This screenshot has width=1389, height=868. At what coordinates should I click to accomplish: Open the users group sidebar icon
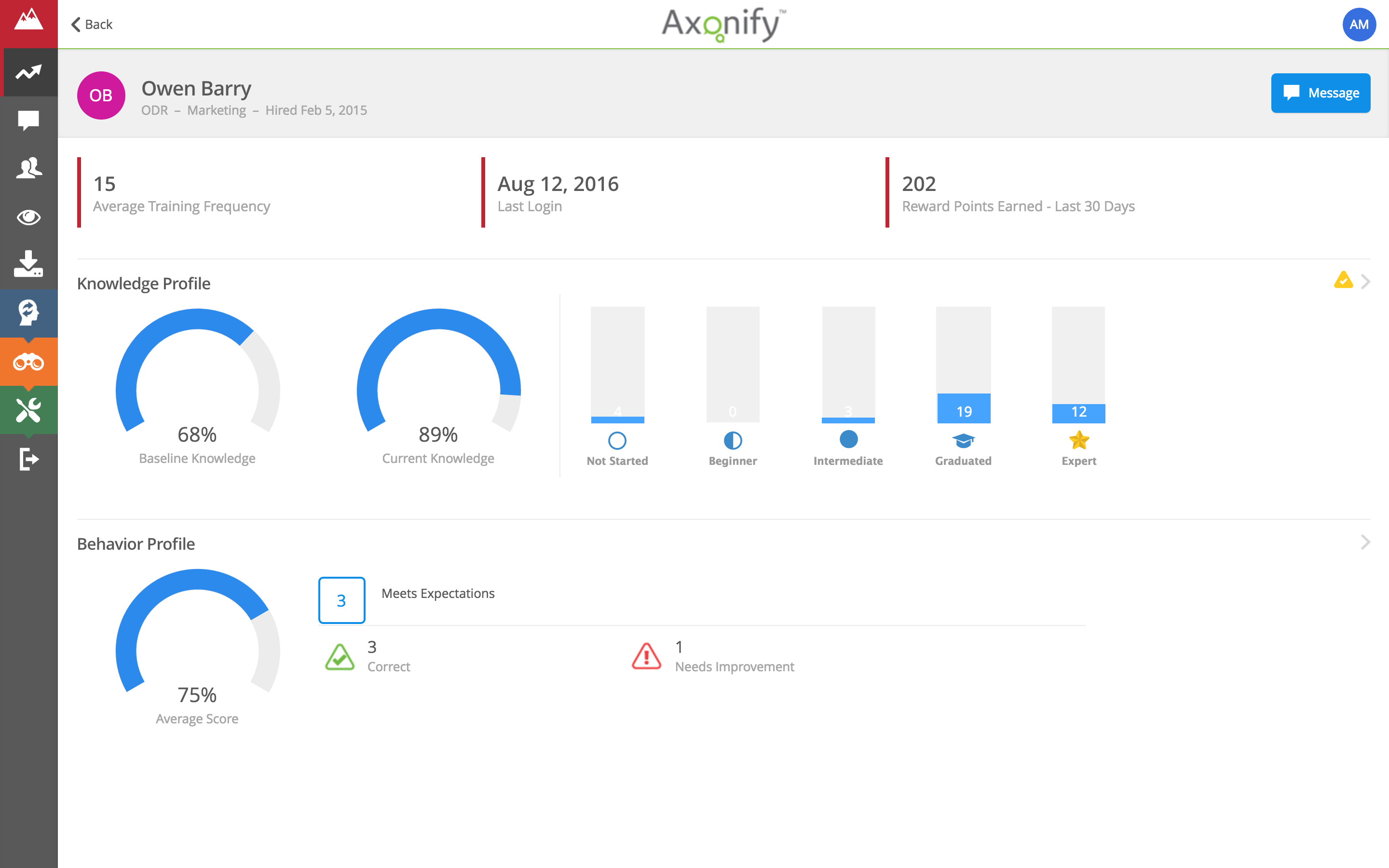[29, 169]
